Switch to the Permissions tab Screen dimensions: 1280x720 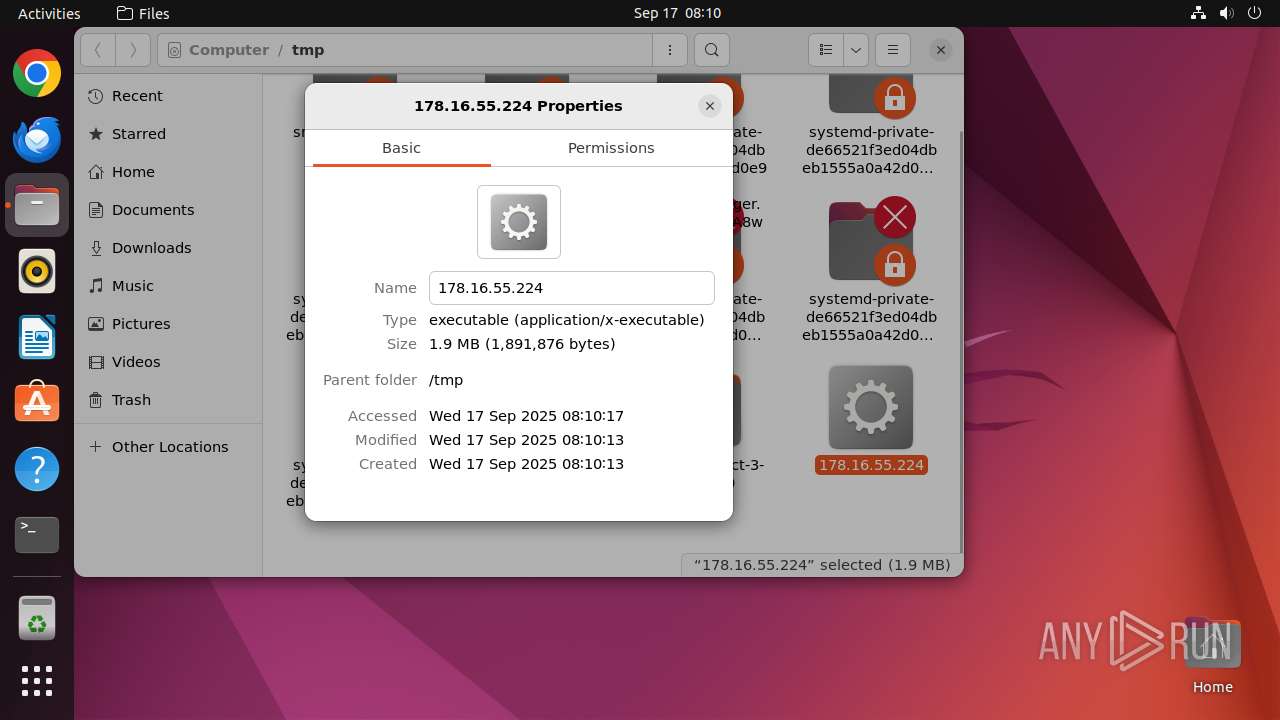(x=611, y=148)
